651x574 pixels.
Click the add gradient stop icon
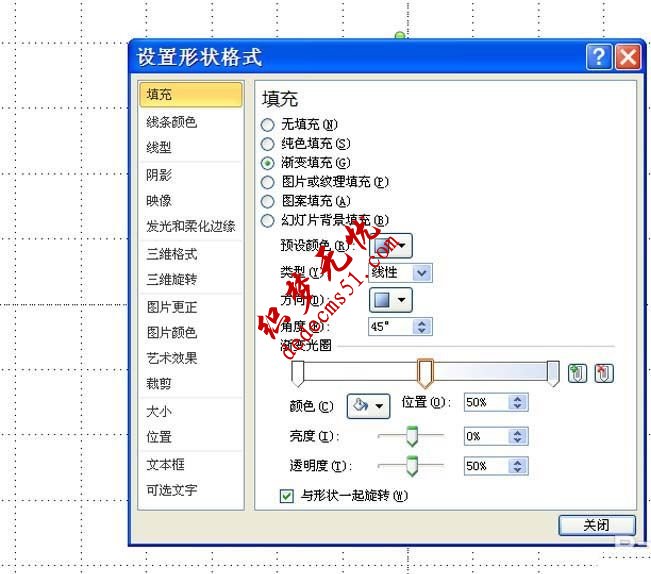pos(577,373)
